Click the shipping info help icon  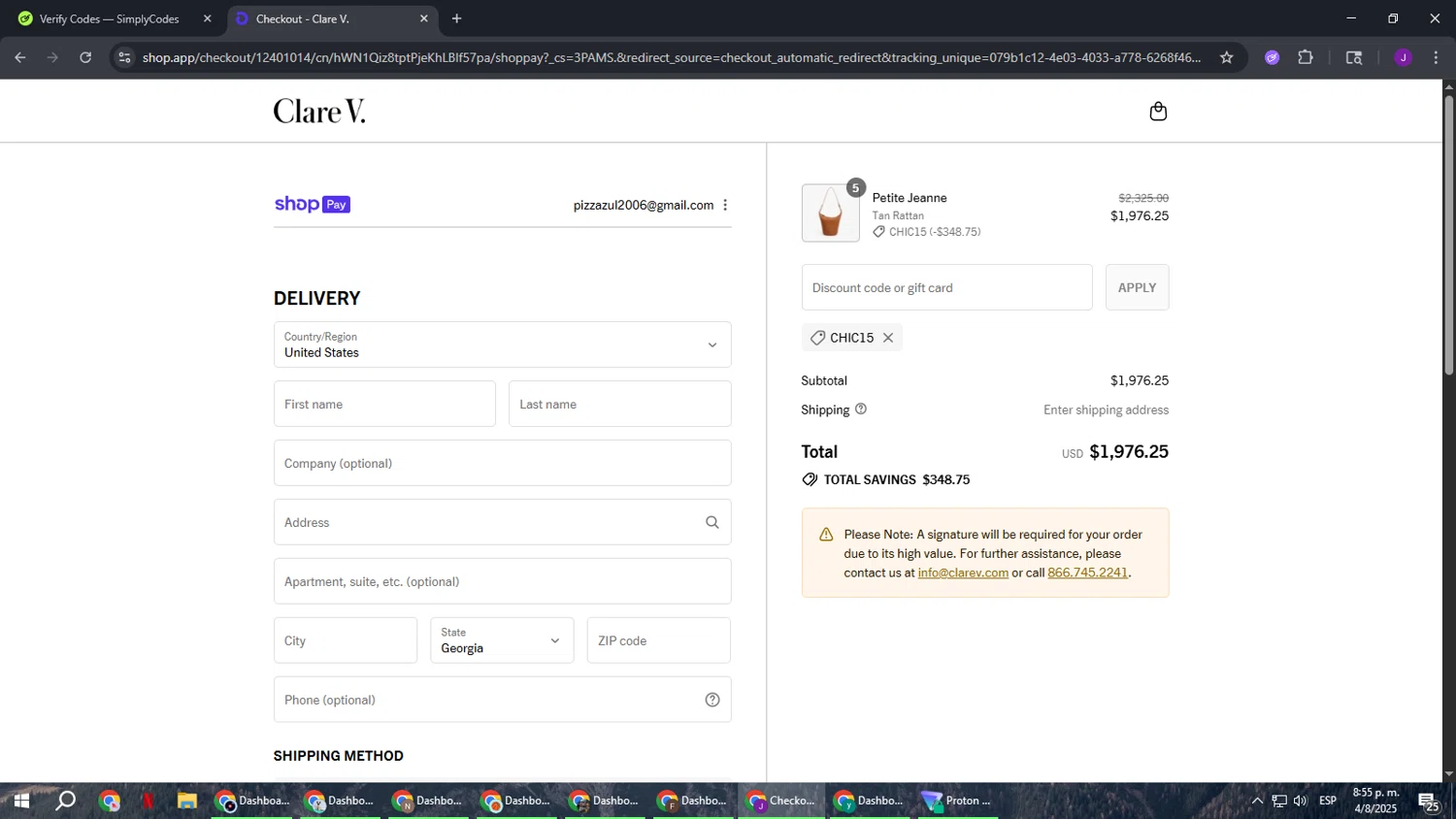[x=860, y=409]
